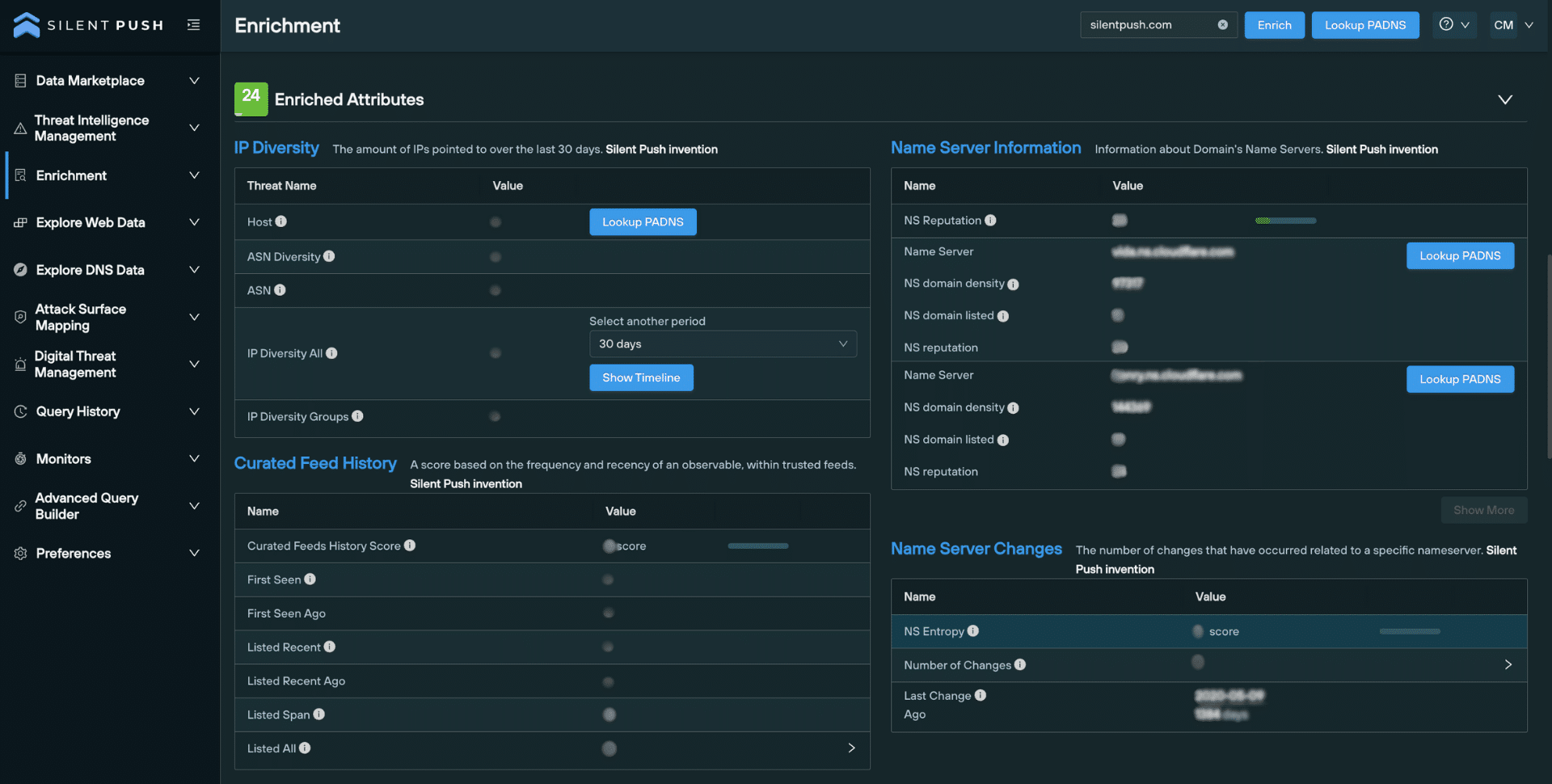Click the Last Change info icon
This screenshot has height=784, width=1552.
click(x=981, y=695)
